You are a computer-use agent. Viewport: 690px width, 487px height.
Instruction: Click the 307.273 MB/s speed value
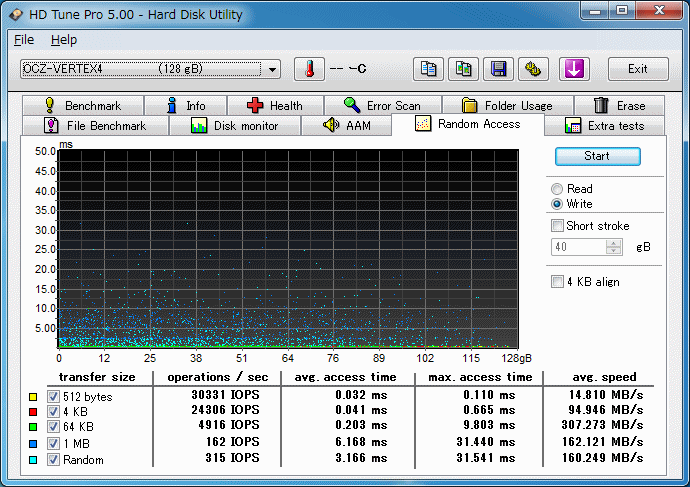click(602, 425)
